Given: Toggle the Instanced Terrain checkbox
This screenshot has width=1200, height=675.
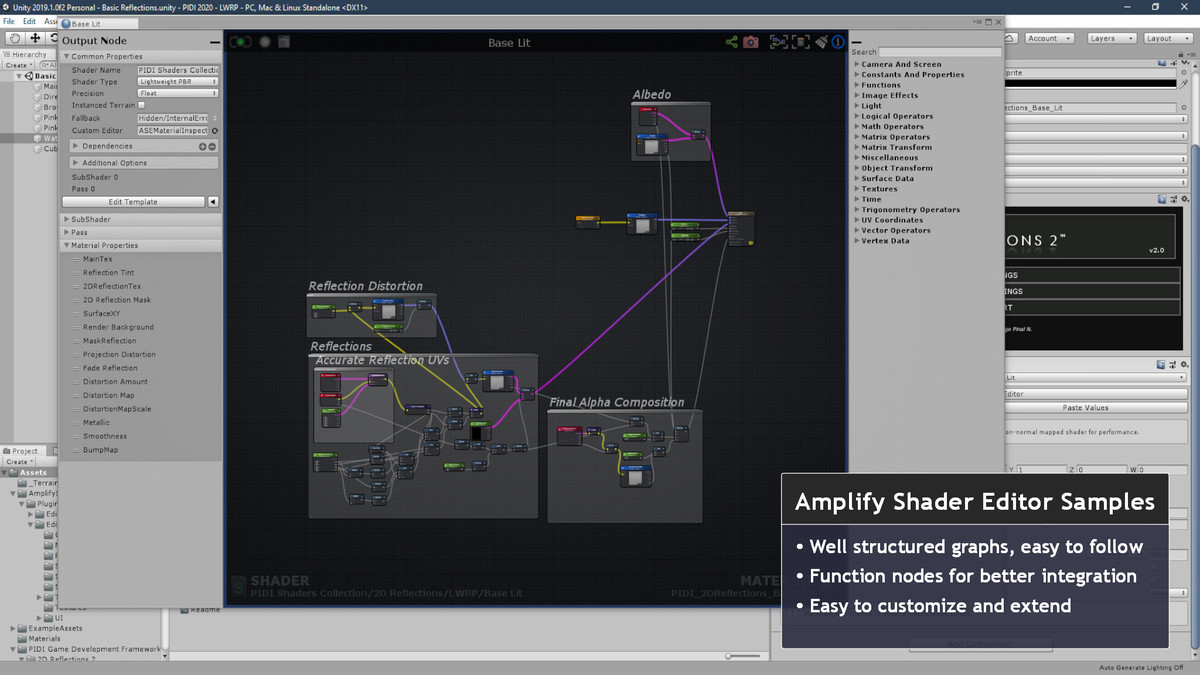Looking at the screenshot, I should (141, 105).
